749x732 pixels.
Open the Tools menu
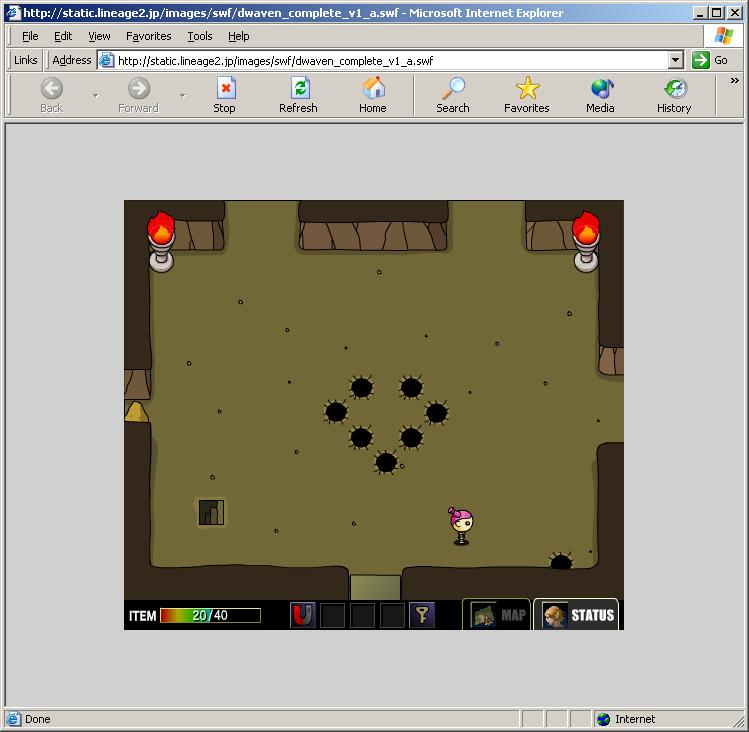coord(200,36)
